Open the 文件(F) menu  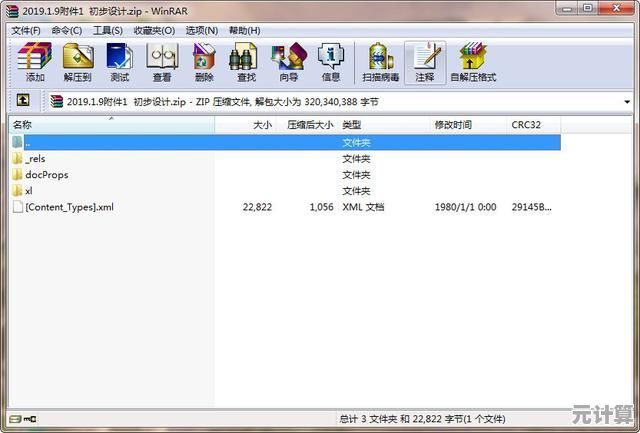[x=25, y=30]
